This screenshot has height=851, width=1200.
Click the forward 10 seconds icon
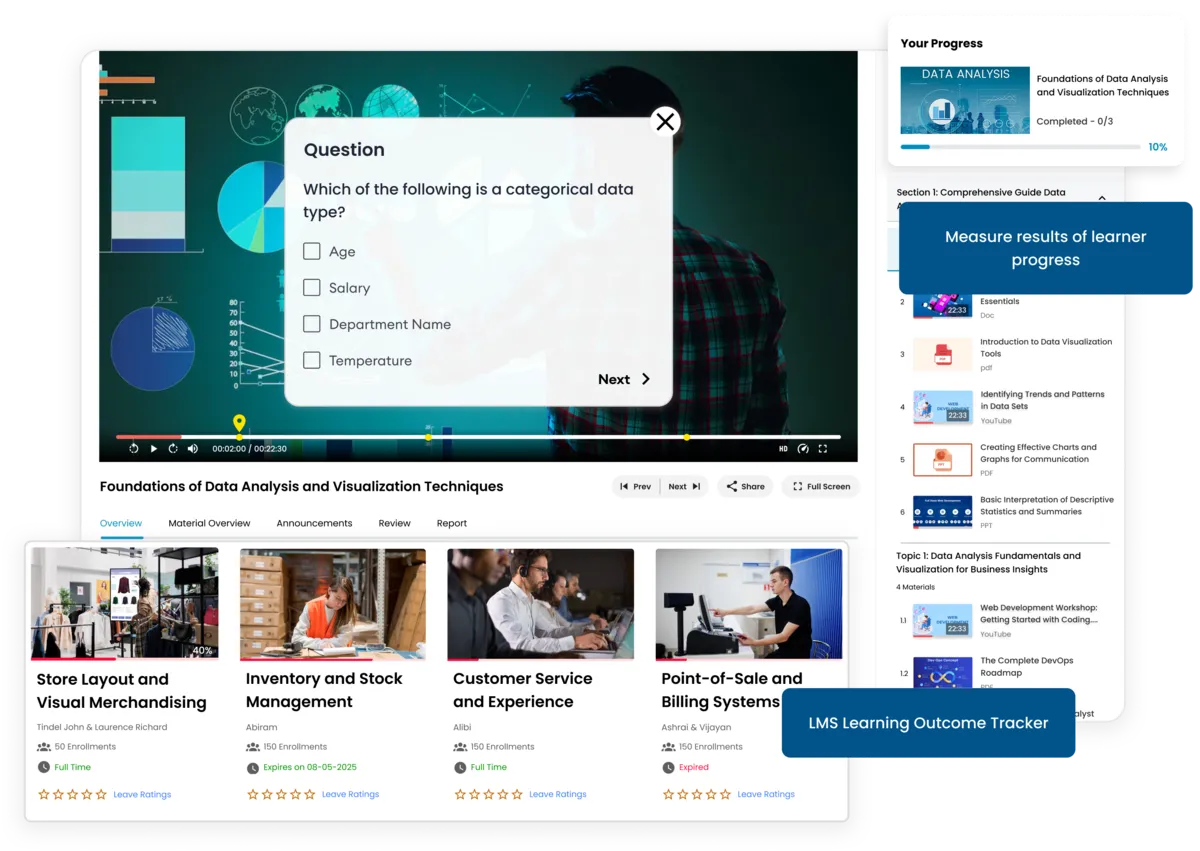[172, 448]
